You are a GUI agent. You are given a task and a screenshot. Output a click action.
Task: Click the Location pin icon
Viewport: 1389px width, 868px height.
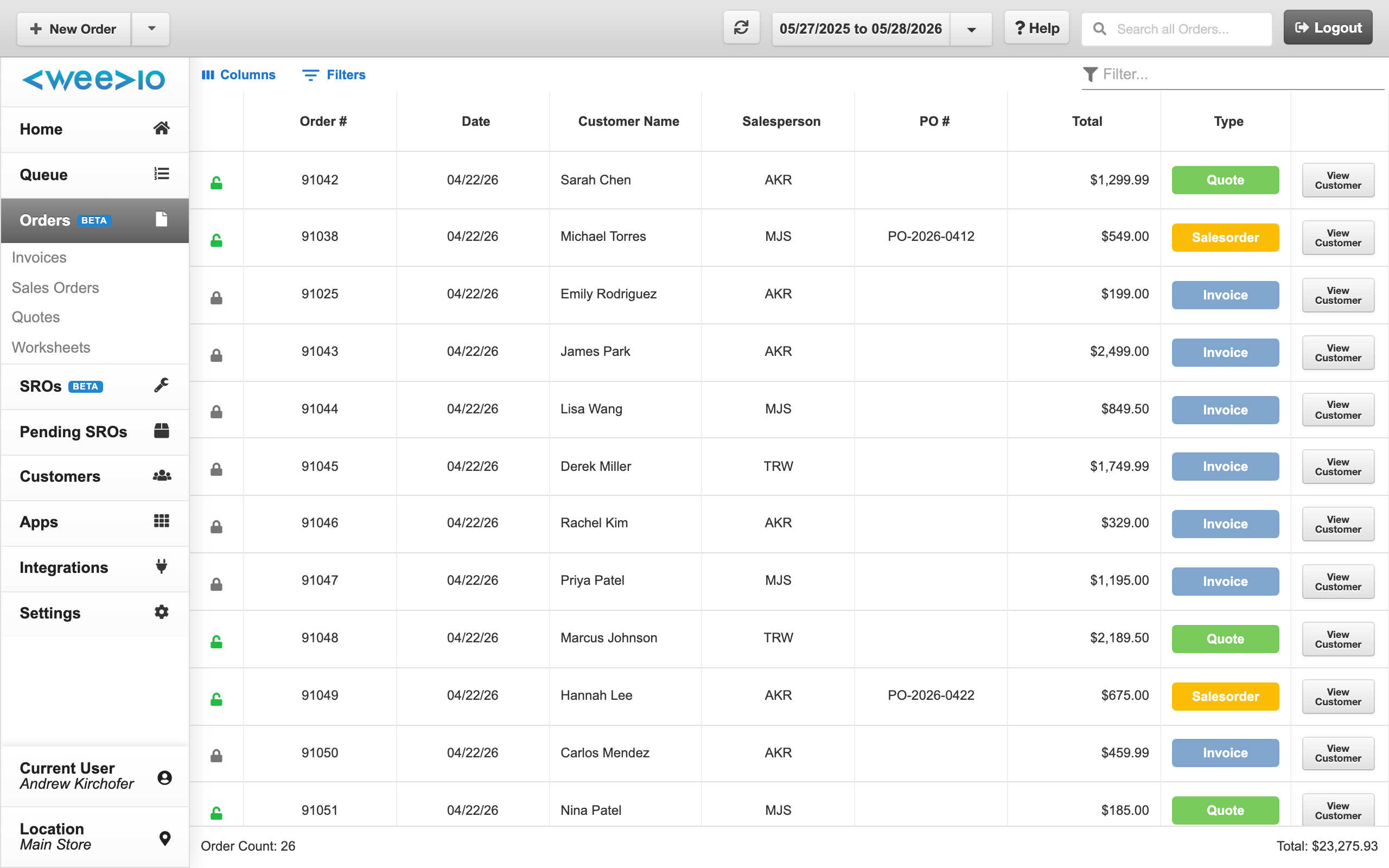tap(165, 838)
